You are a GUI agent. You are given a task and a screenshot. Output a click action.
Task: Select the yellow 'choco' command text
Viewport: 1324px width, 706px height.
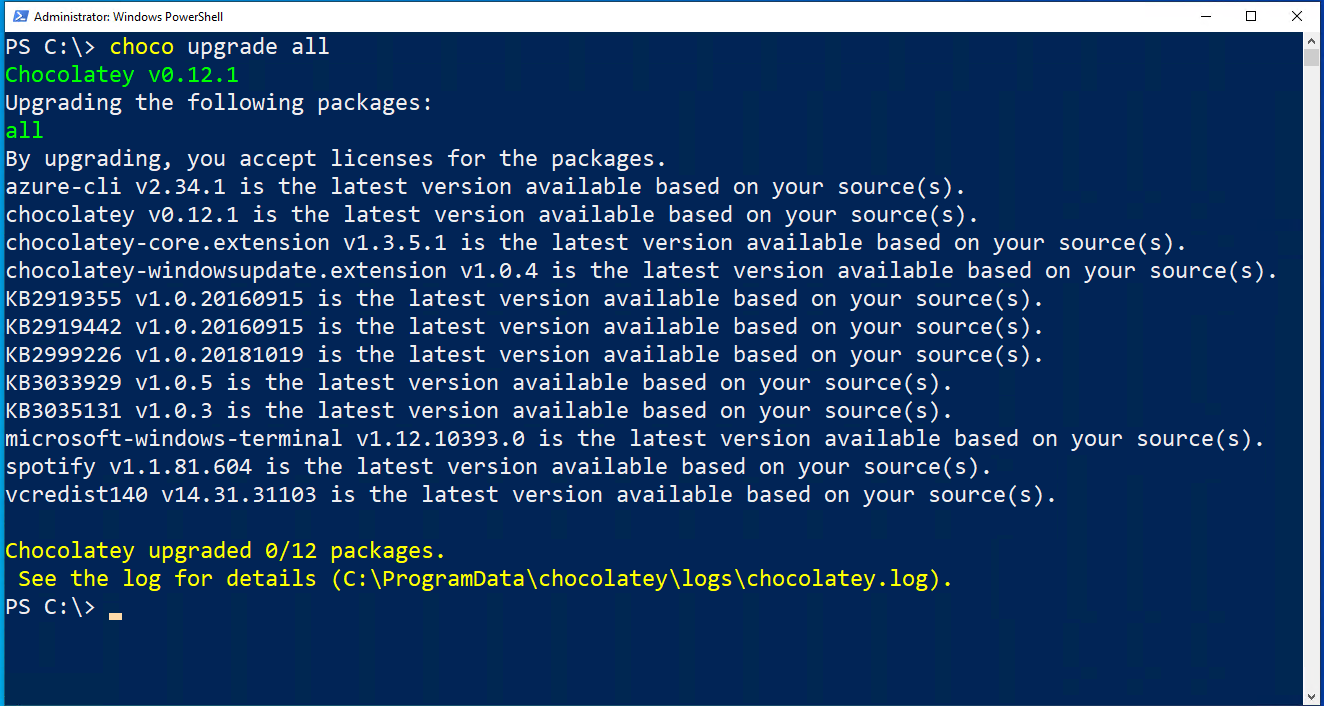point(142,46)
